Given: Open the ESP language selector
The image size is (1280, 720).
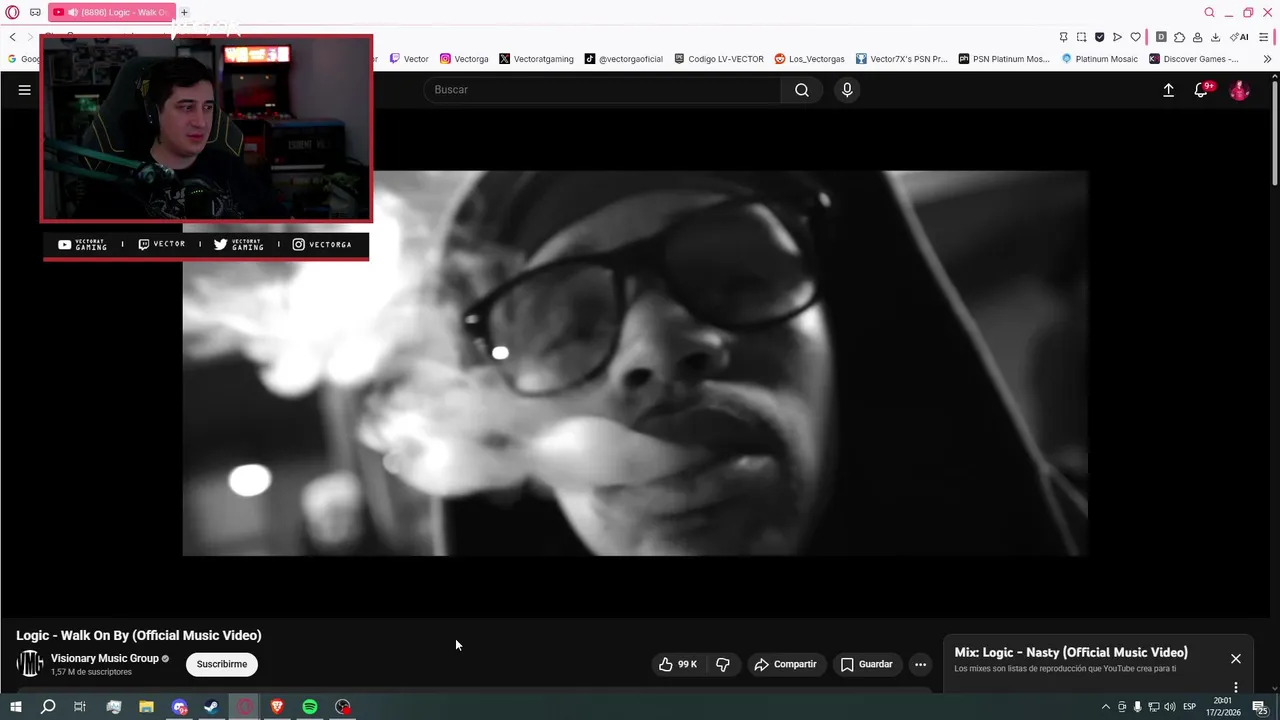Looking at the screenshot, I should (1190, 707).
